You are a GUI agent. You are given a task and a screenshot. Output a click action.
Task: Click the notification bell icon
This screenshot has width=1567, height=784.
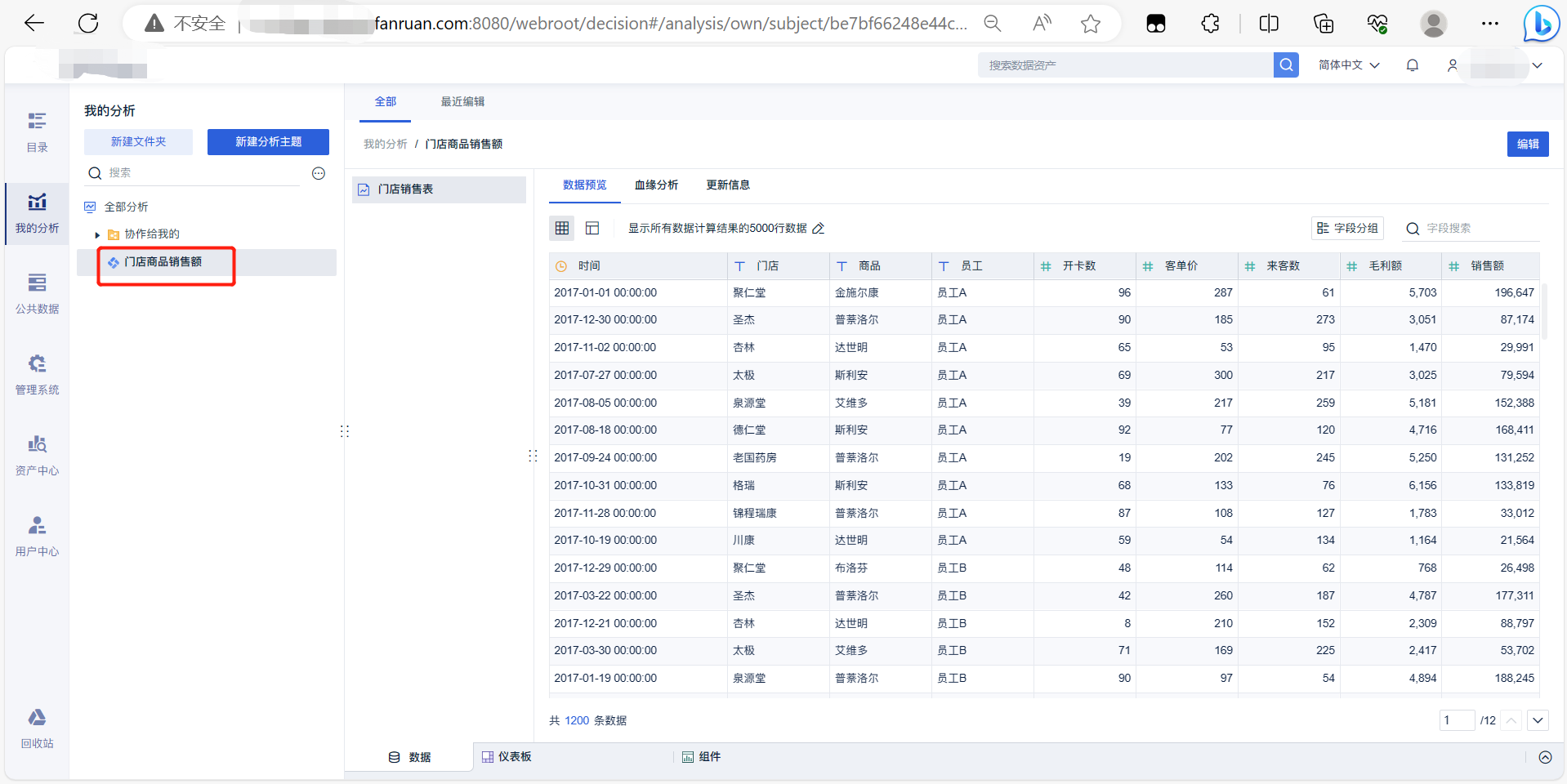[x=1412, y=65]
